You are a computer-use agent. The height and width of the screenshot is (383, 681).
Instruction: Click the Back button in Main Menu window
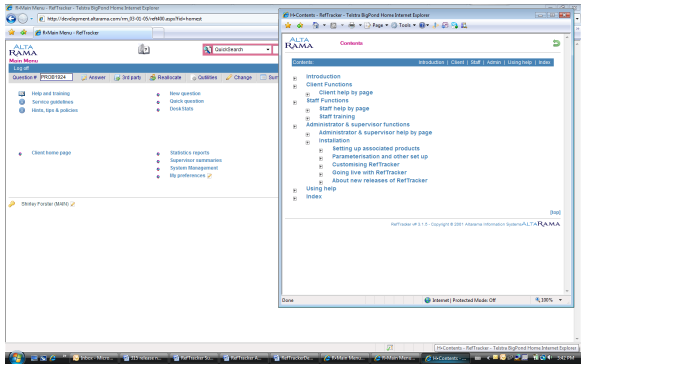point(11,19)
